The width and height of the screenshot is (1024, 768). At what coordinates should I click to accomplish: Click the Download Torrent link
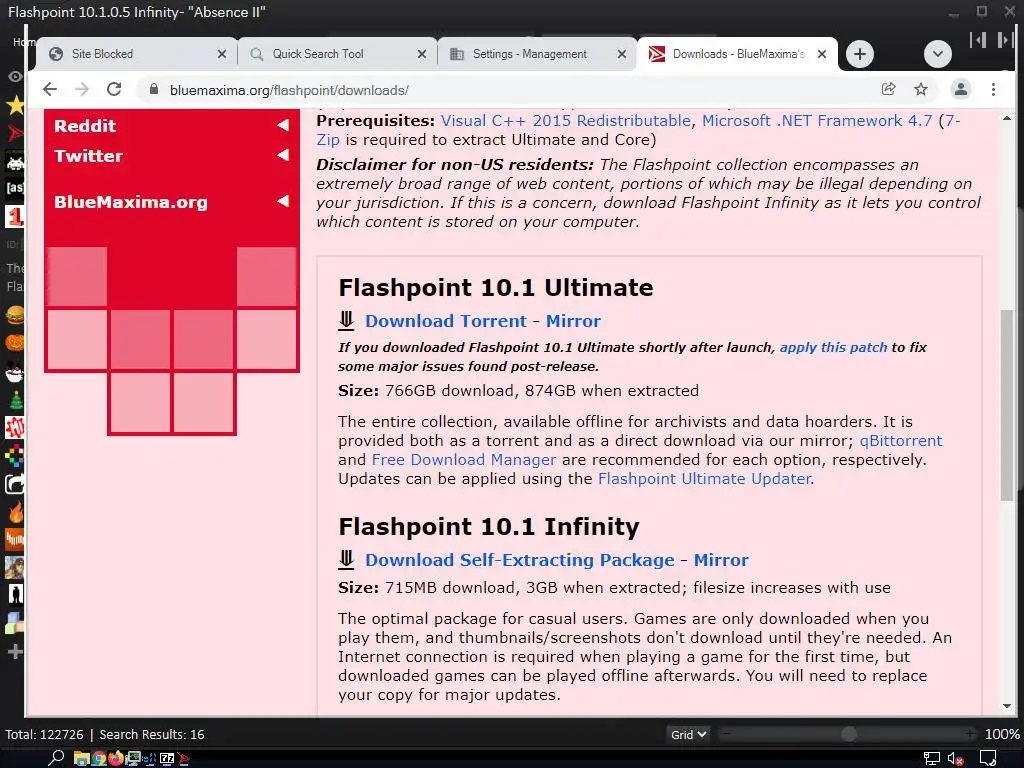pyautogui.click(x=445, y=321)
